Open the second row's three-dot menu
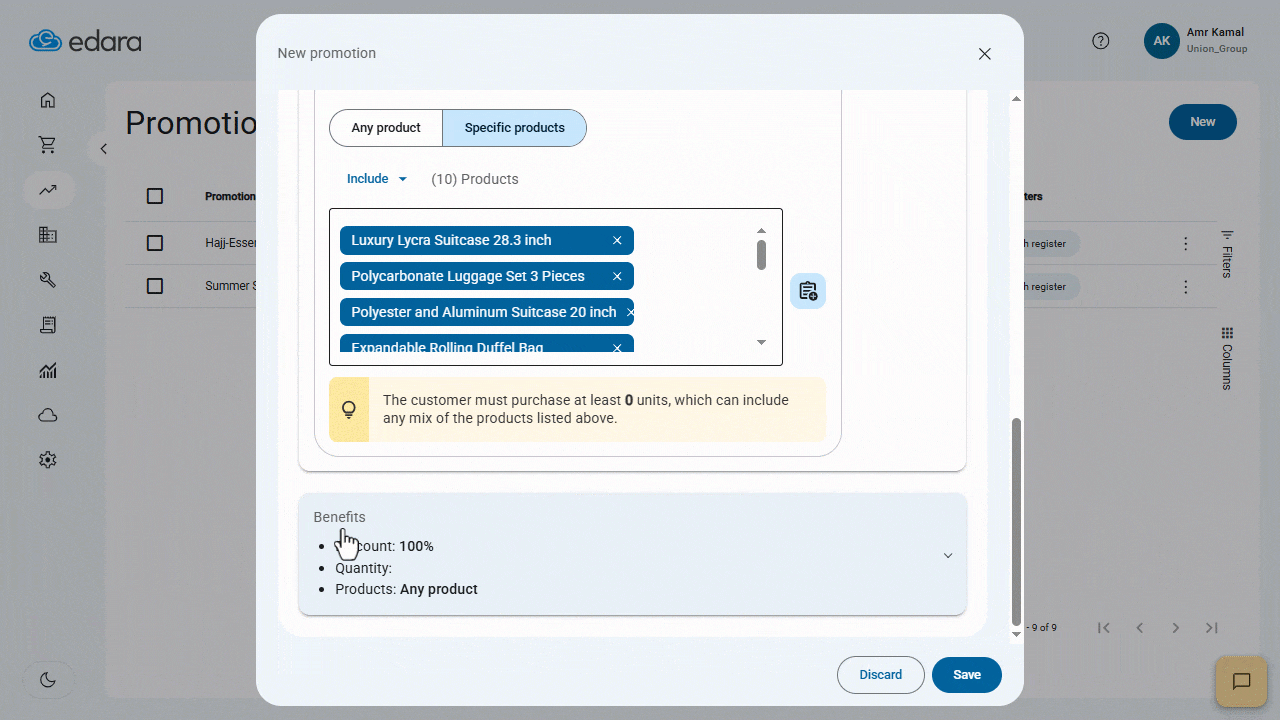1280x720 pixels. click(x=1186, y=287)
